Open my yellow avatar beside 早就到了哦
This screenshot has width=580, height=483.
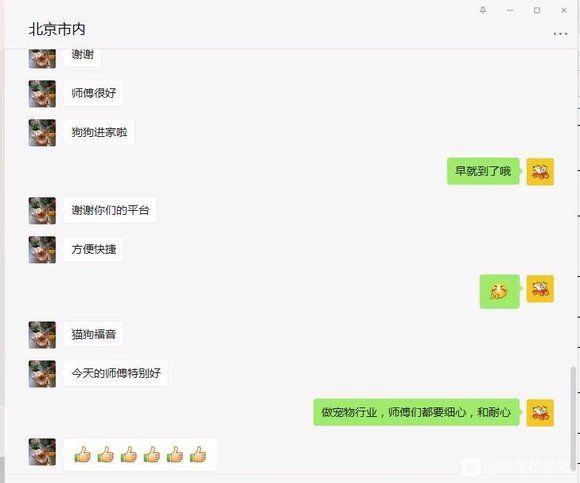coord(540,172)
